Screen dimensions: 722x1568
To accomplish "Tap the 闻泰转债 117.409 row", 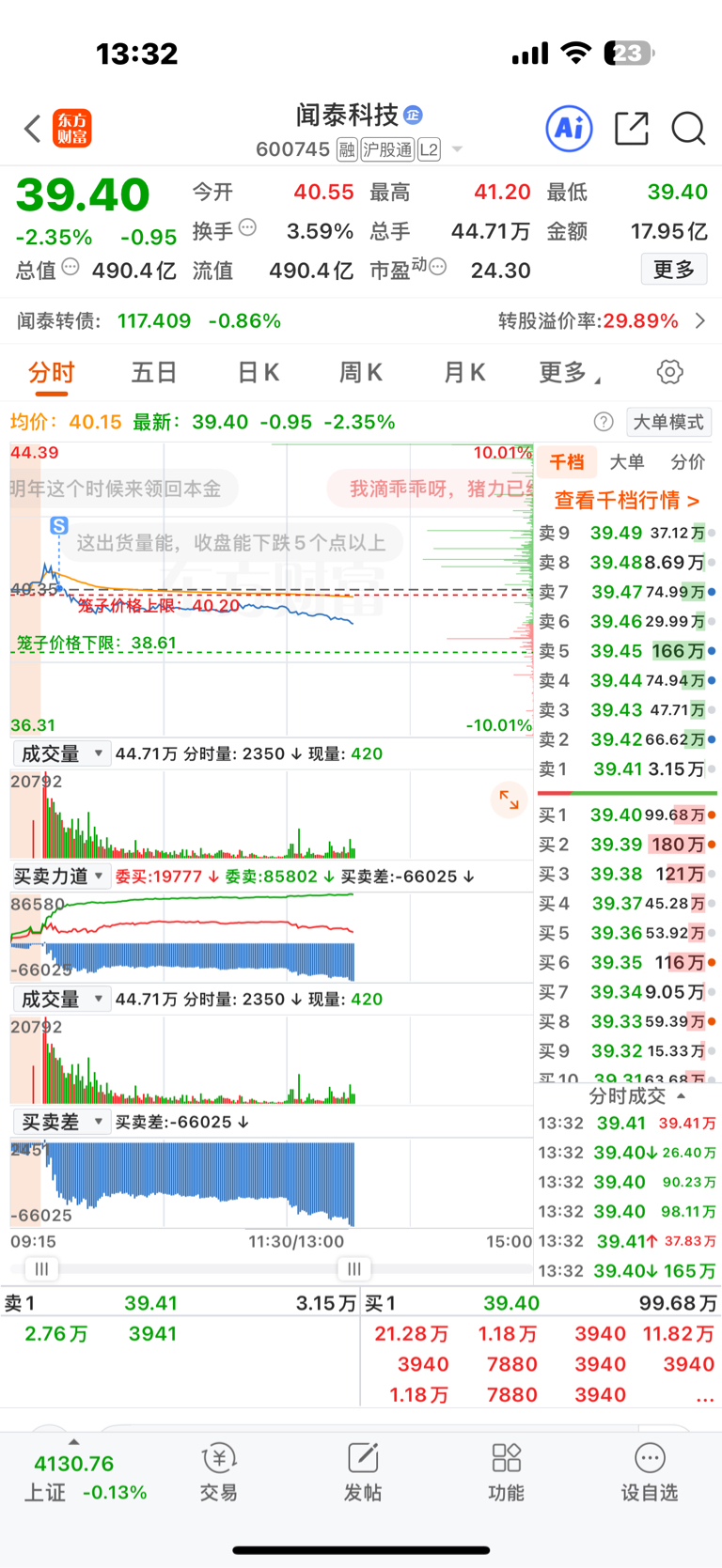I will [149, 321].
